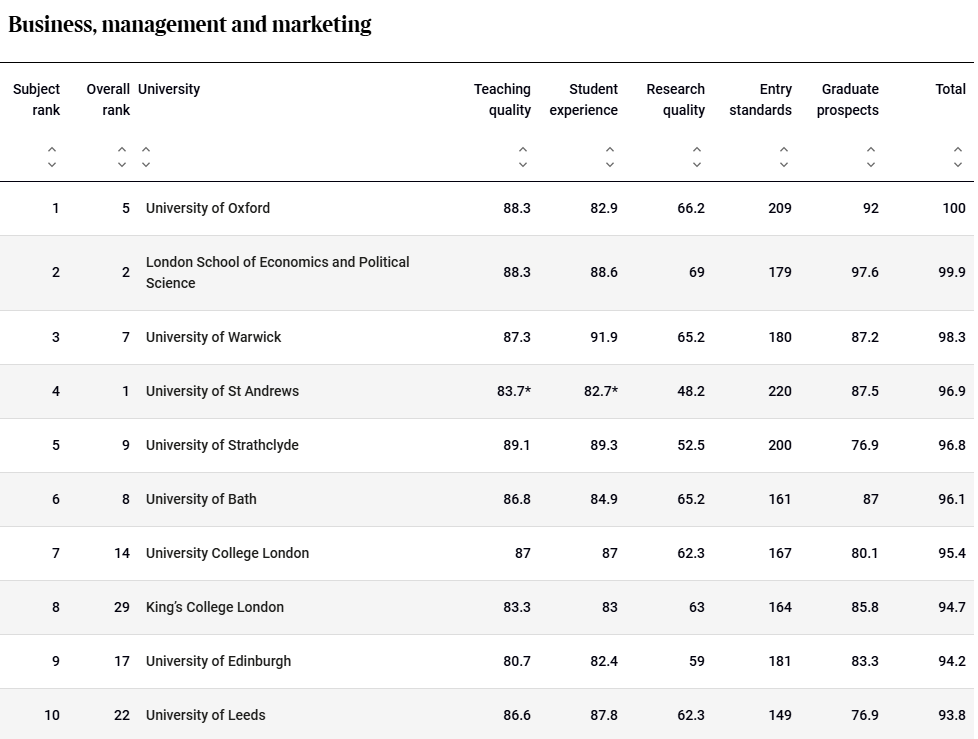Select London School of Economics name

coord(278,273)
